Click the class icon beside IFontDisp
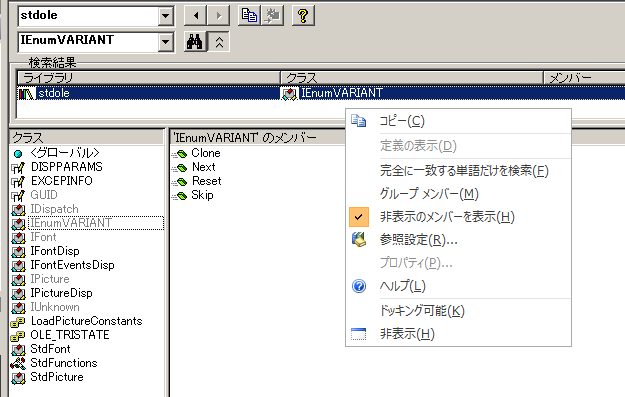Screen dimensions: 625x397 click(x=18, y=252)
